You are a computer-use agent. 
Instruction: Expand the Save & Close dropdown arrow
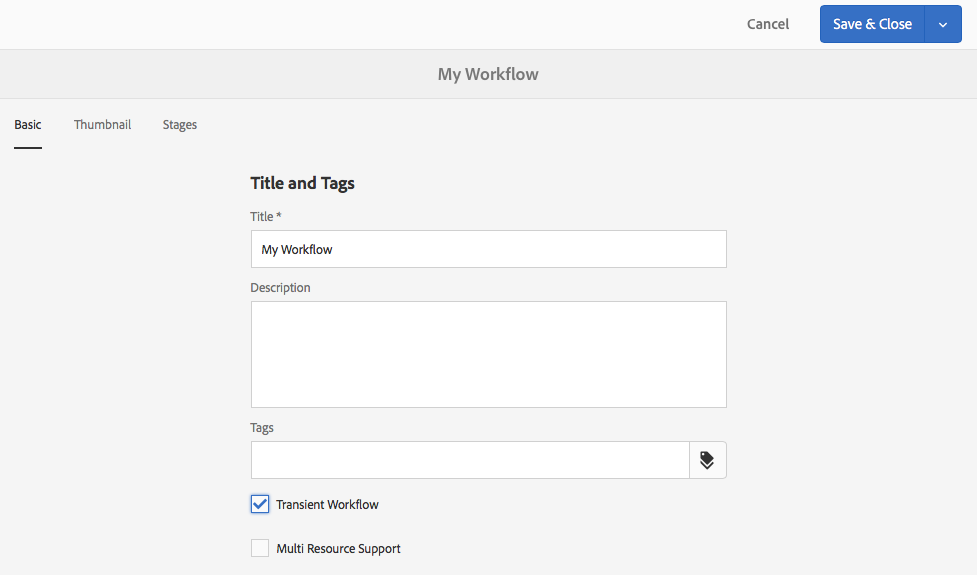point(942,25)
